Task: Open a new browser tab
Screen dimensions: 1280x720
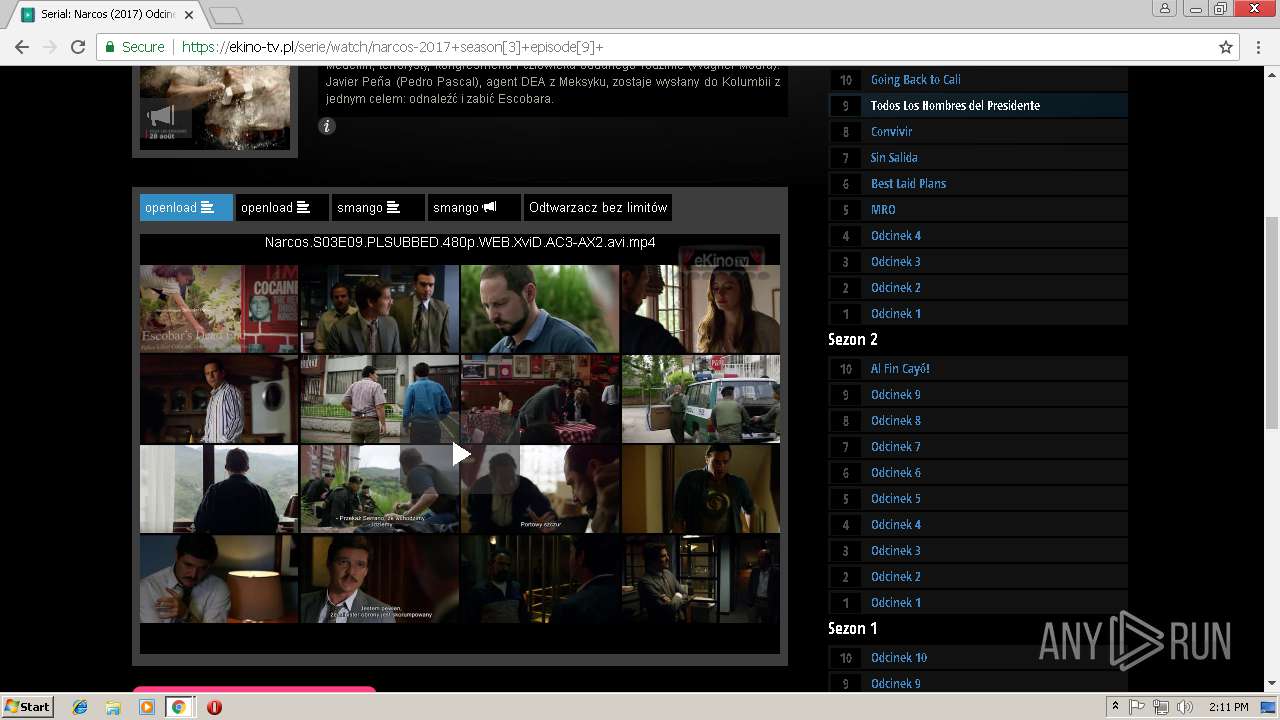Action: pos(226,15)
